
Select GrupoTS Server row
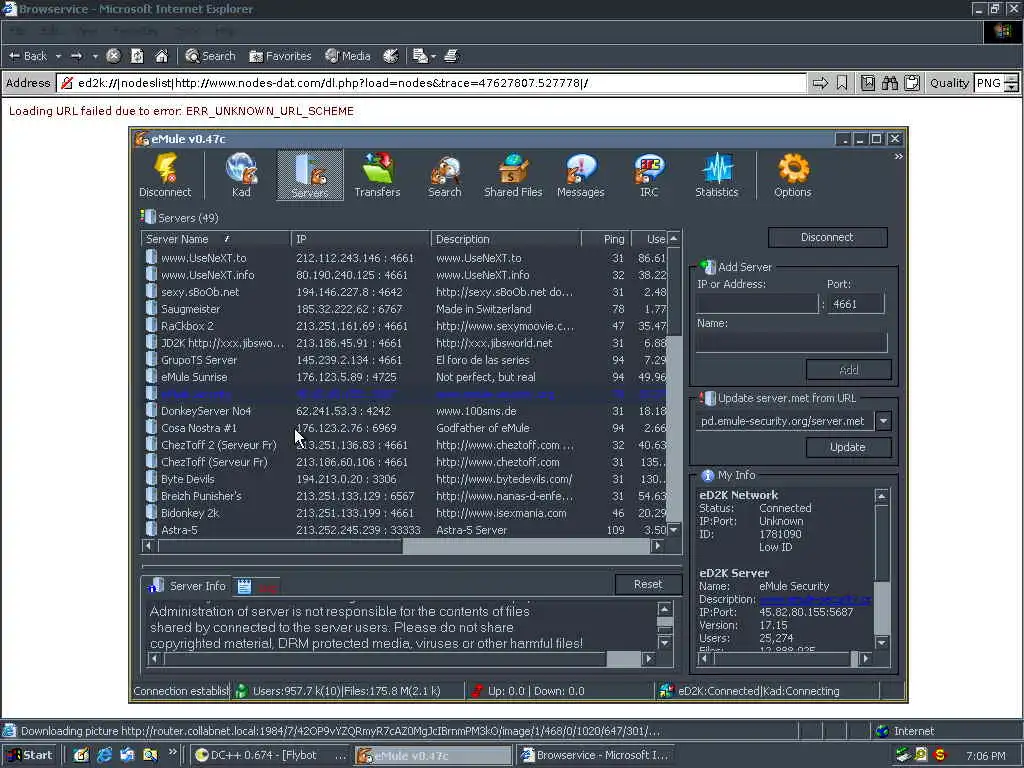coord(405,360)
